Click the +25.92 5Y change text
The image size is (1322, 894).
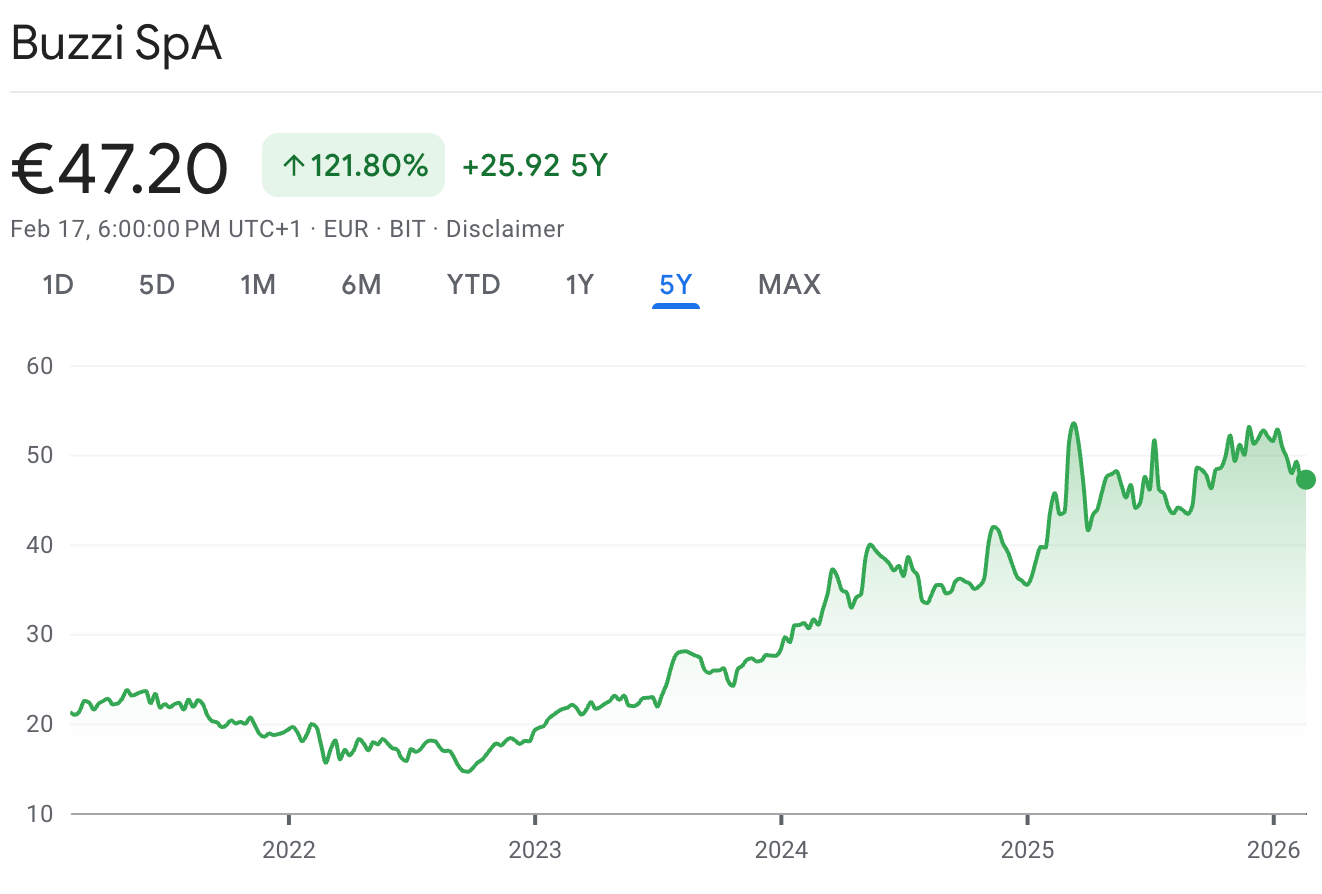pyautogui.click(x=535, y=165)
